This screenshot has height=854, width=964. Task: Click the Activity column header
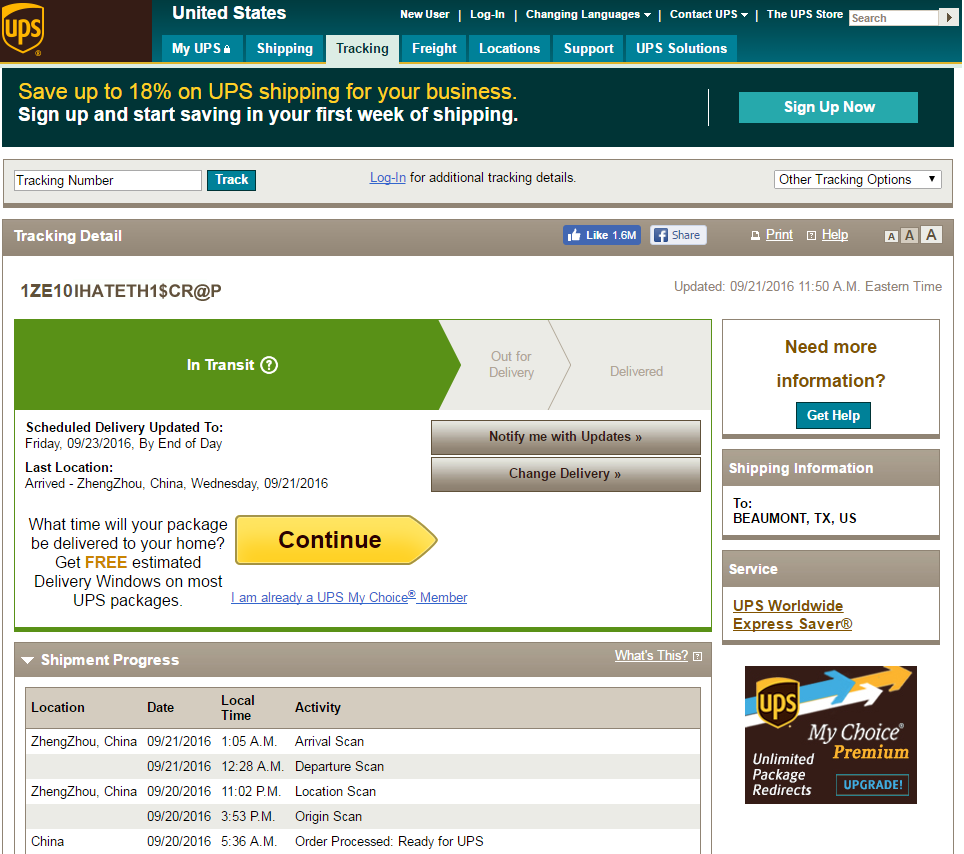point(317,708)
